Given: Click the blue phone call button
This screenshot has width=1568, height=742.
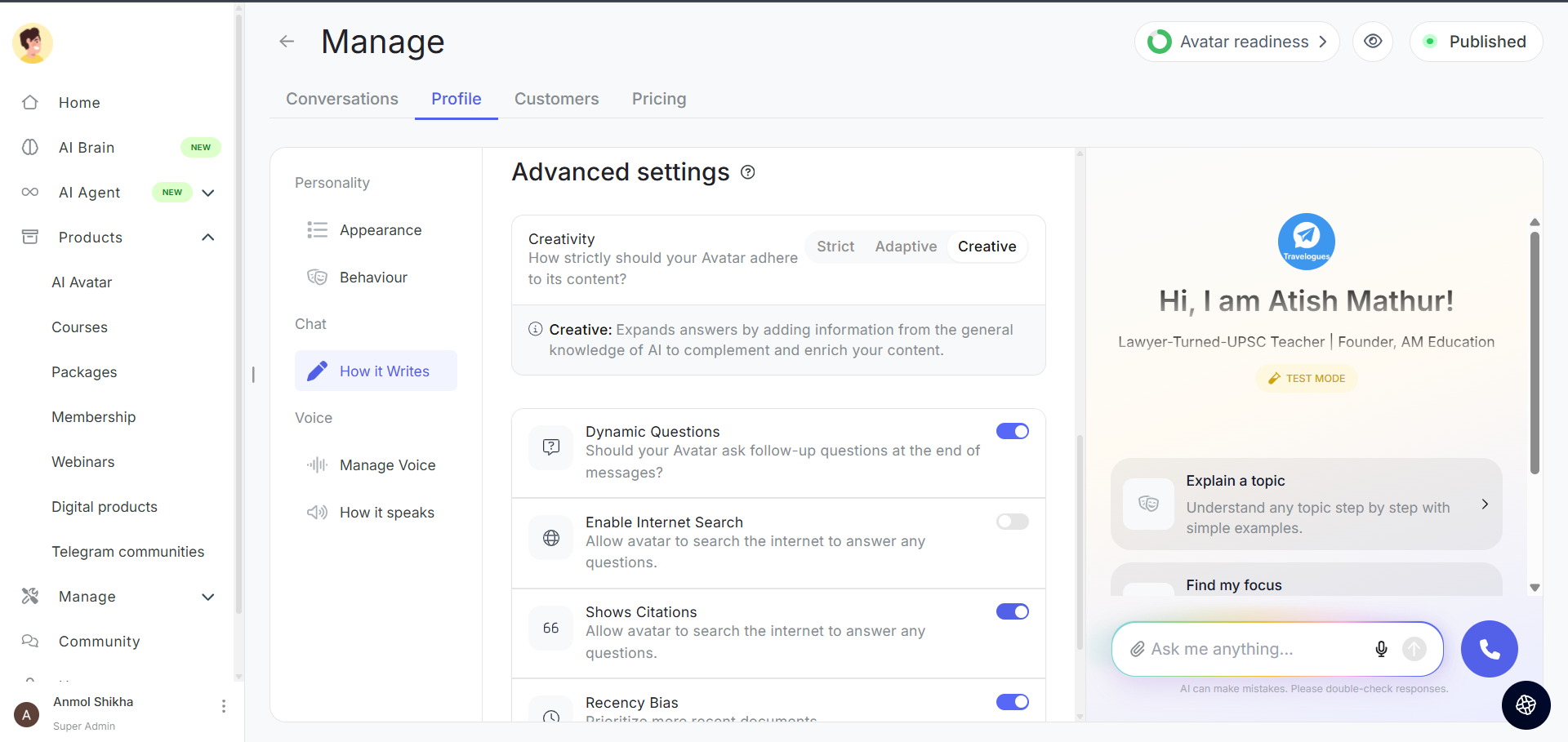Looking at the screenshot, I should pyautogui.click(x=1489, y=649).
